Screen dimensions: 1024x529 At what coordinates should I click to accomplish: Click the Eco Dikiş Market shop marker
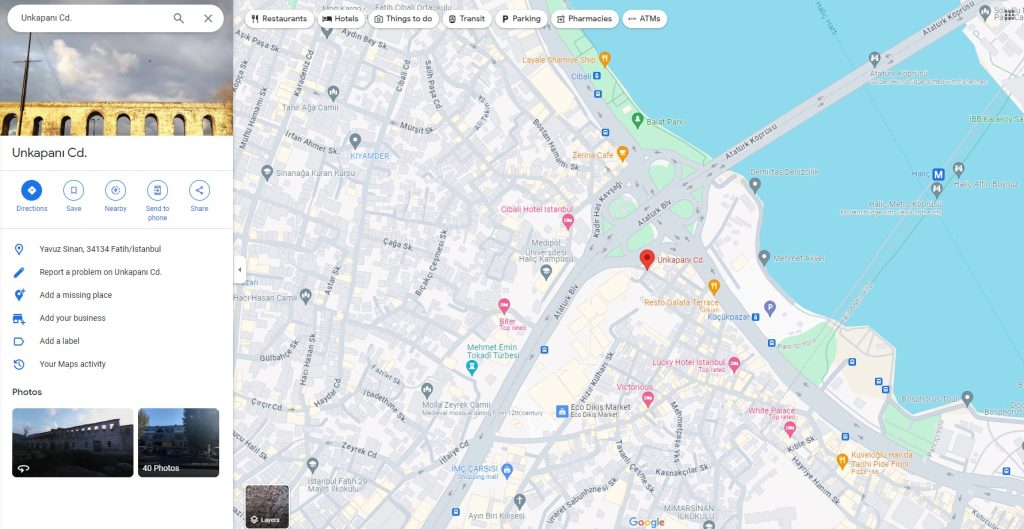pos(562,411)
